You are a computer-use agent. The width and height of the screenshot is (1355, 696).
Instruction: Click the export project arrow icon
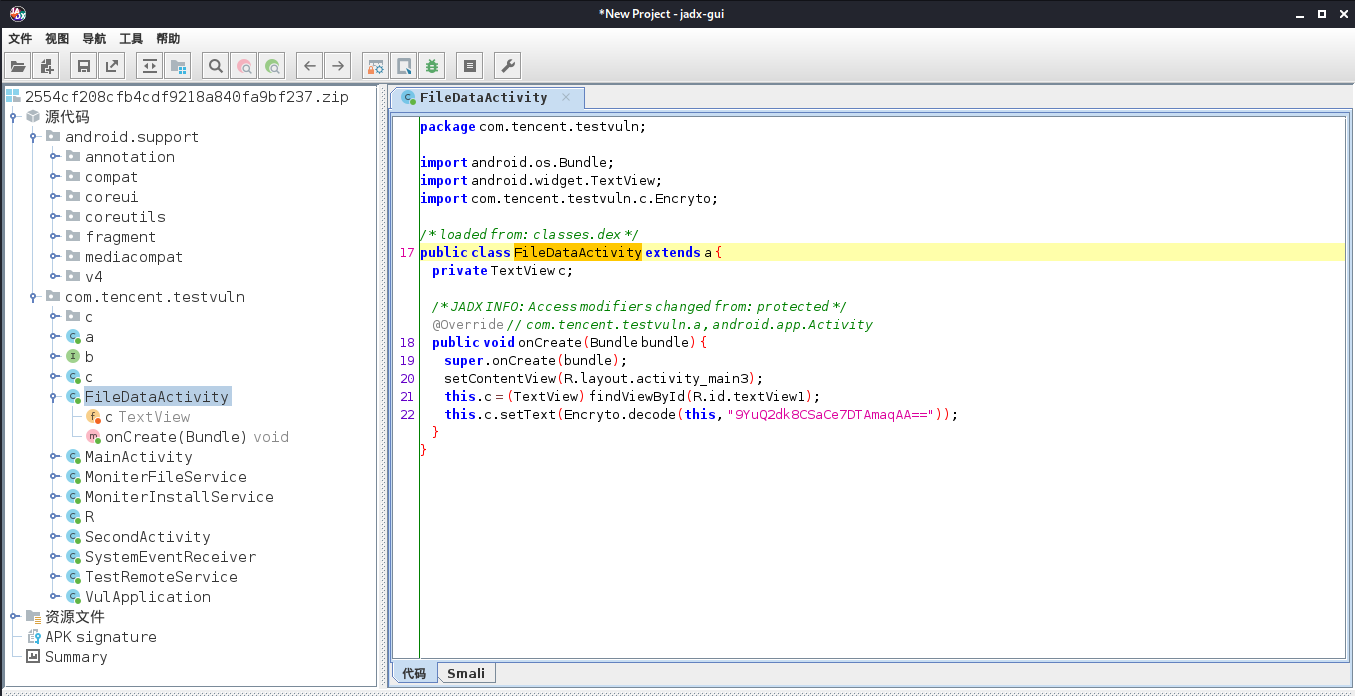tap(112, 66)
